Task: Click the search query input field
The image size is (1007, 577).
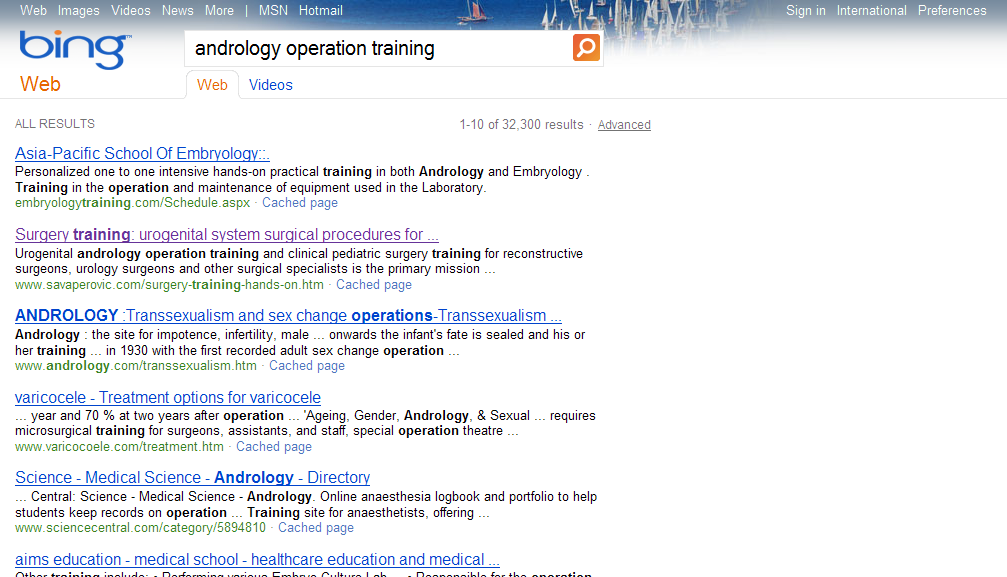Action: point(378,48)
